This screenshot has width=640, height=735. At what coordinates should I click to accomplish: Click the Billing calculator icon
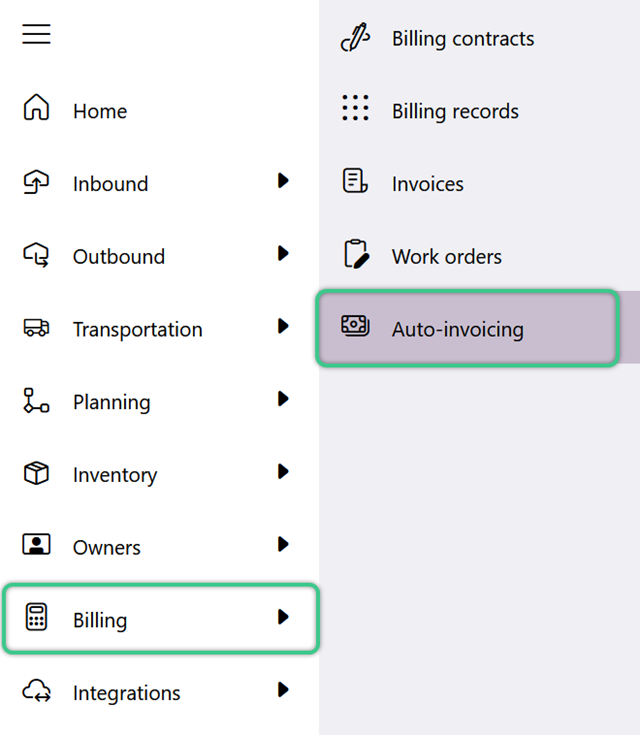pyautogui.click(x=36, y=617)
